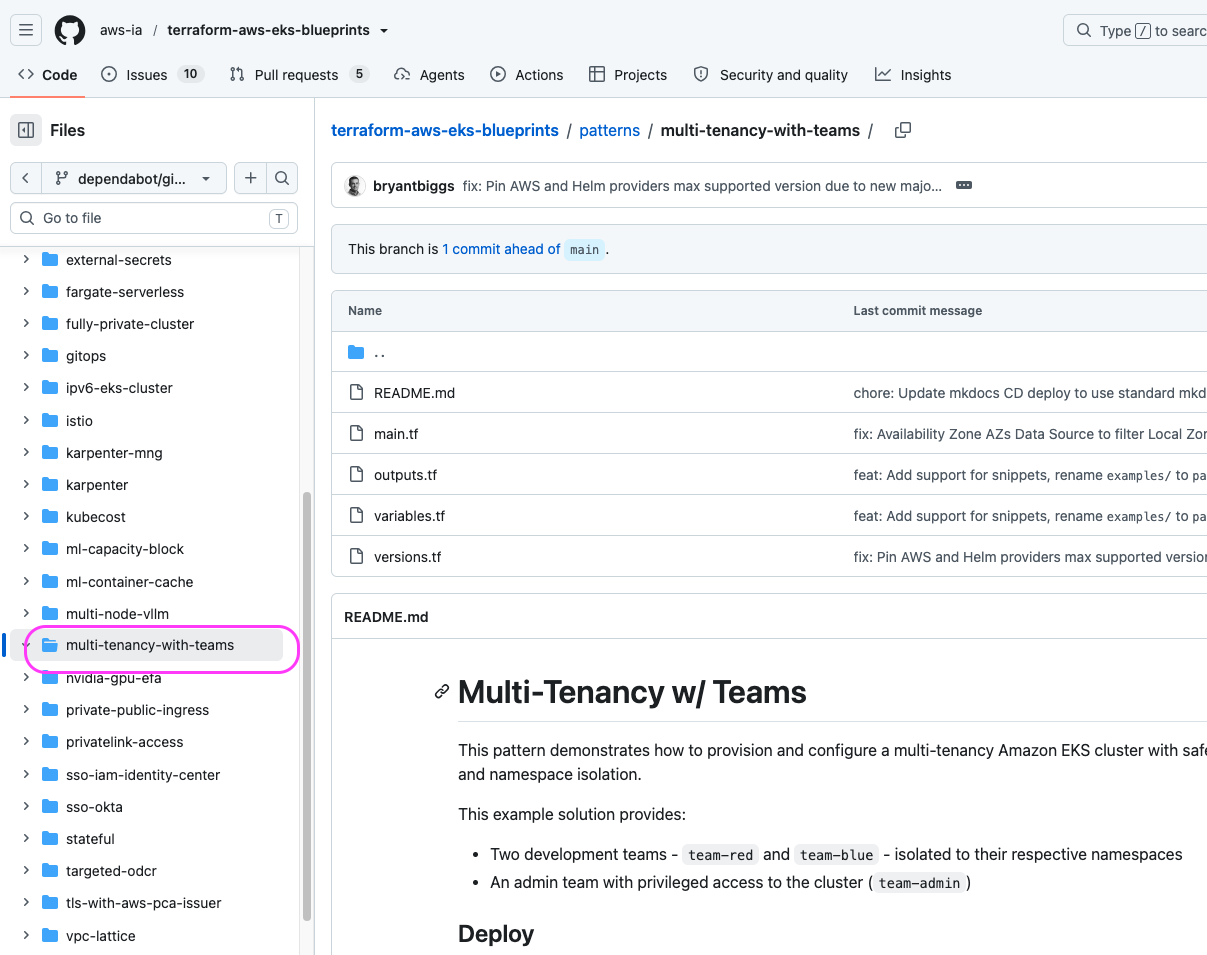
Task: Expand the vpc-lattice folder chevron
Action: (x=26, y=936)
